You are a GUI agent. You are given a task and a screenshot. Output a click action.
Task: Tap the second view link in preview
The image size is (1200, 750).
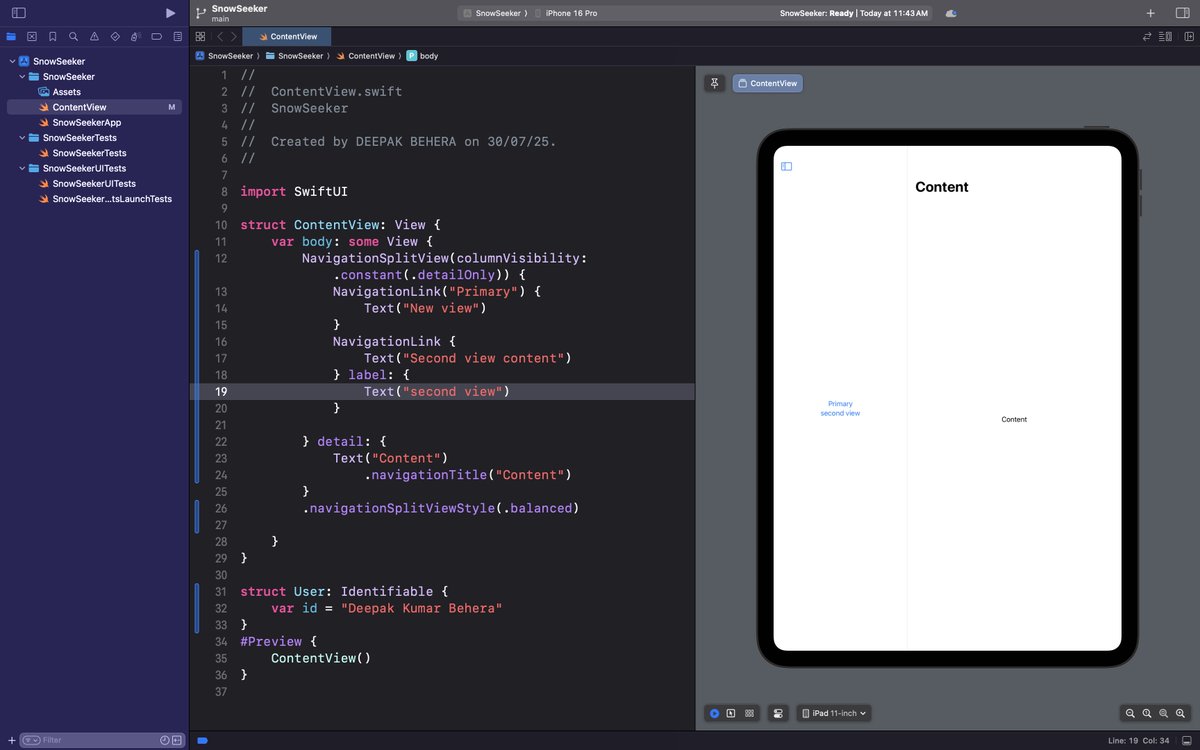pyautogui.click(x=840, y=413)
